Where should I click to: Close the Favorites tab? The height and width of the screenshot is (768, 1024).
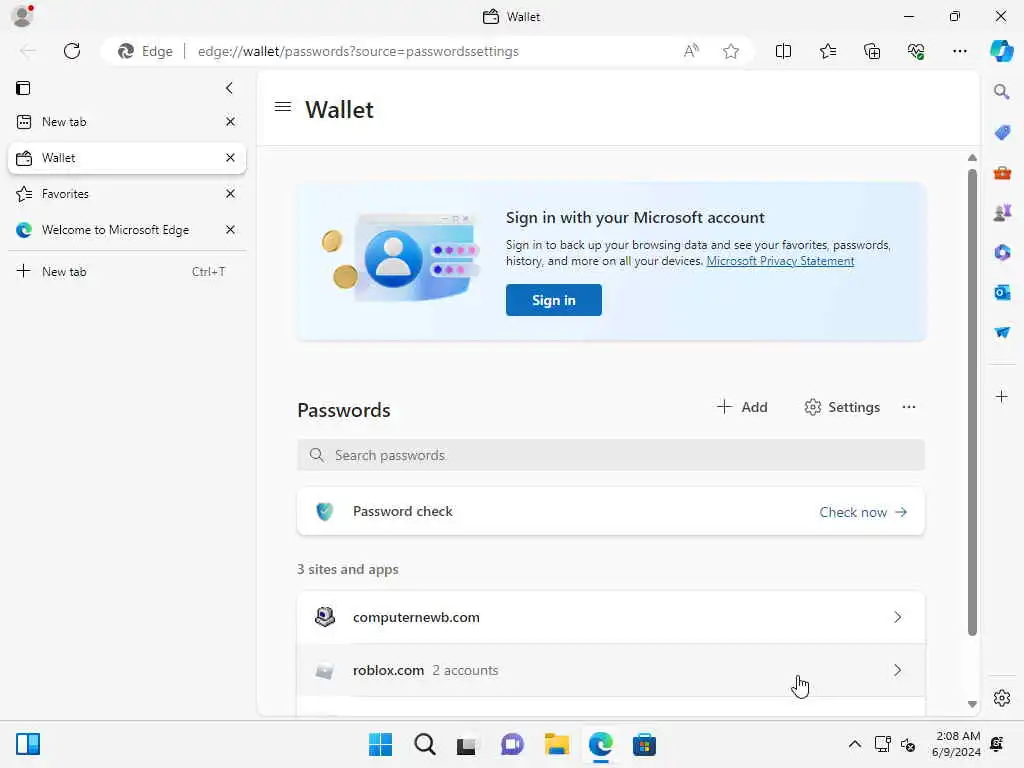[230, 194]
